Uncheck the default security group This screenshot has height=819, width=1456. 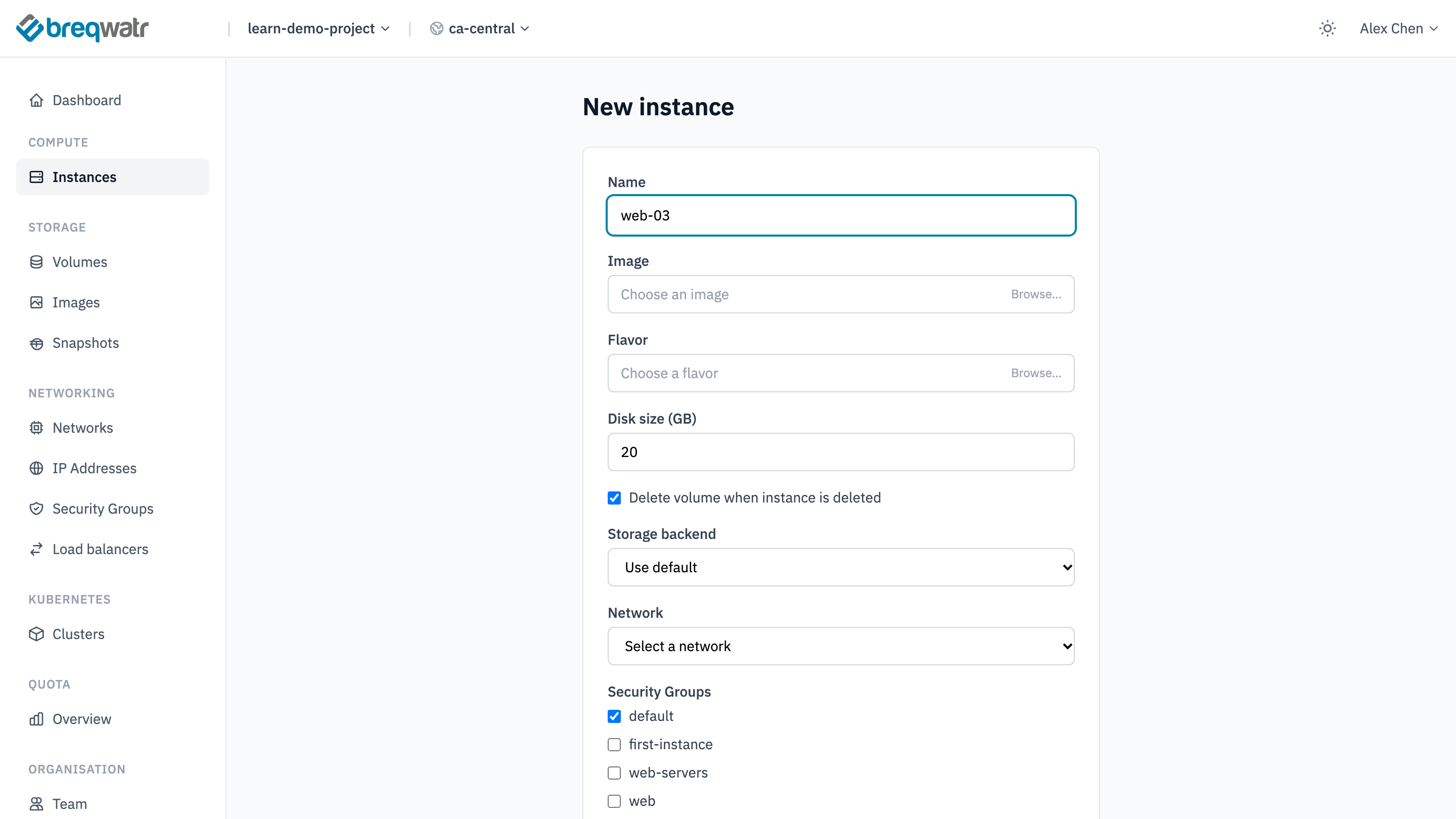click(x=614, y=716)
